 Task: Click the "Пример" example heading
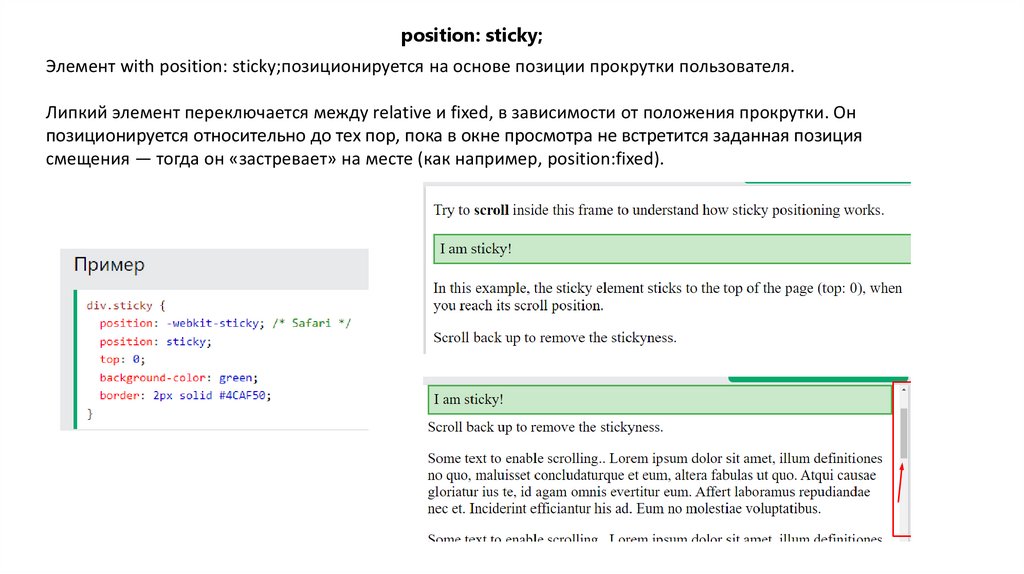pos(109,265)
